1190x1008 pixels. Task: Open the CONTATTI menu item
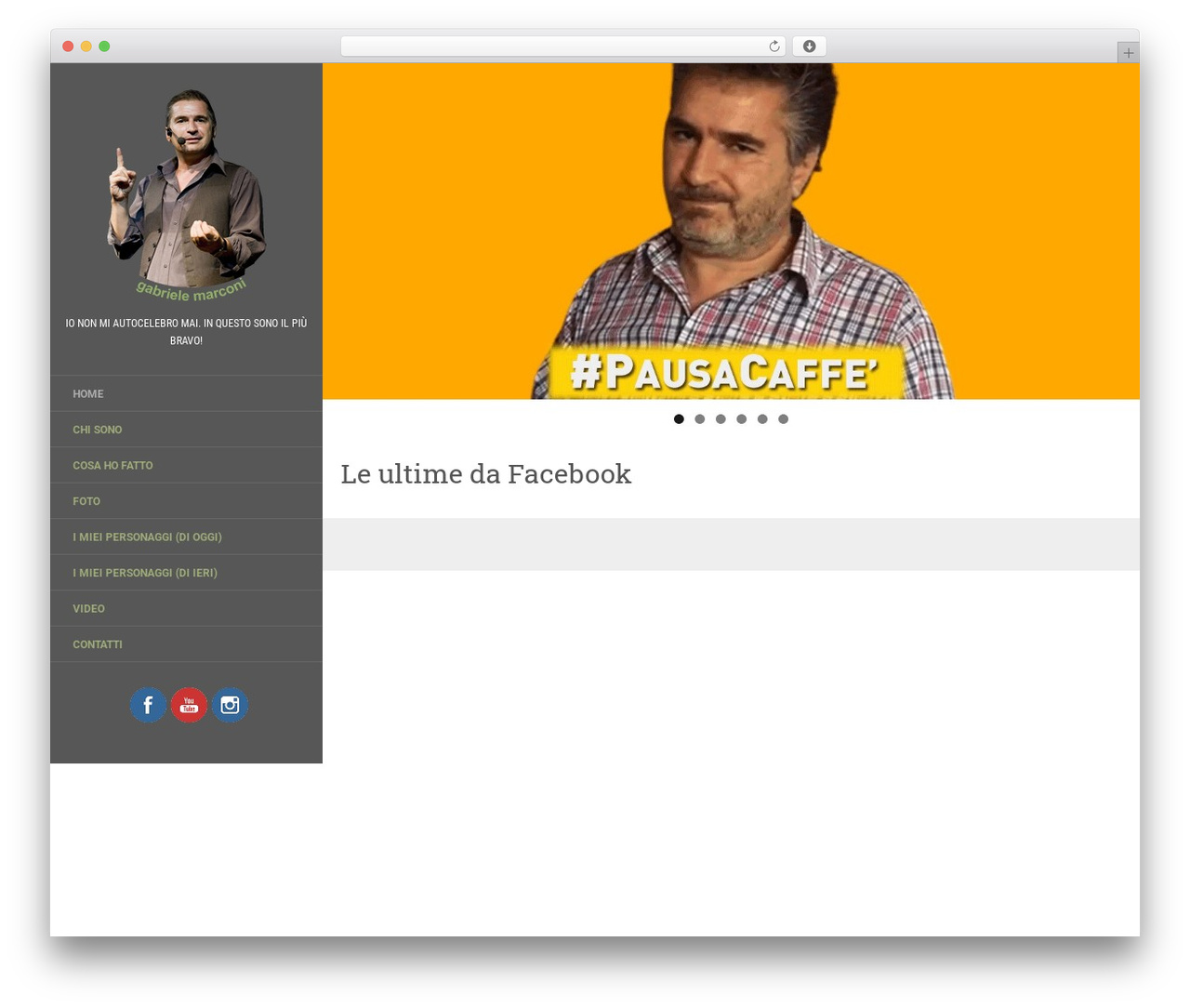[186, 644]
